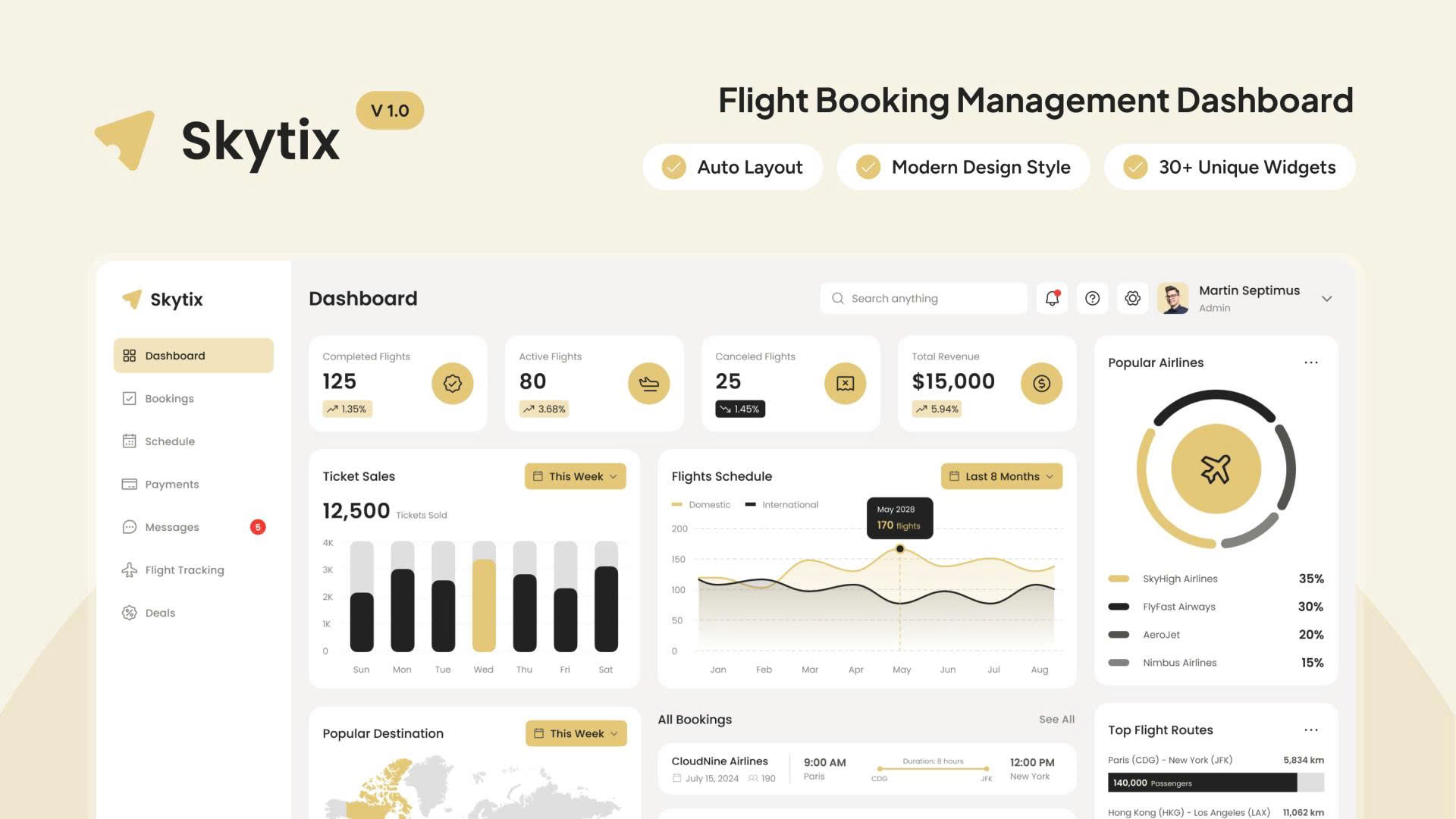Click the 30+ Unique Widgets checkmark icon
Image resolution: width=1456 pixels, height=819 pixels.
(1135, 167)
